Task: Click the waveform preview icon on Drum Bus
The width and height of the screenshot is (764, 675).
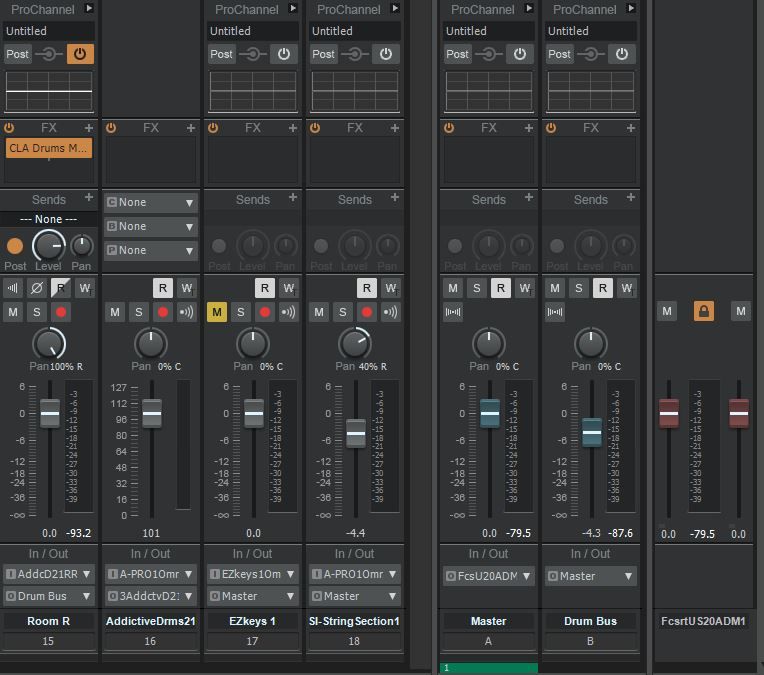Action: tap(555, 312)
